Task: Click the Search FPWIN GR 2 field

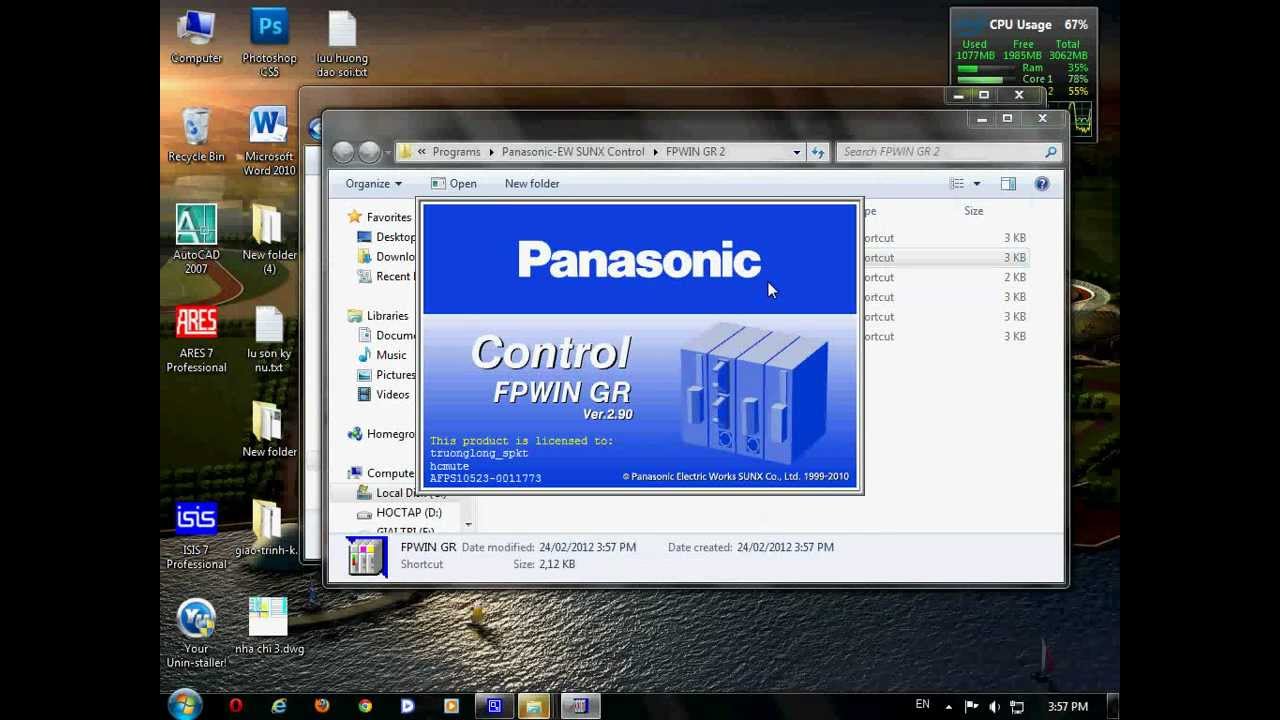Action: [947, 152]
